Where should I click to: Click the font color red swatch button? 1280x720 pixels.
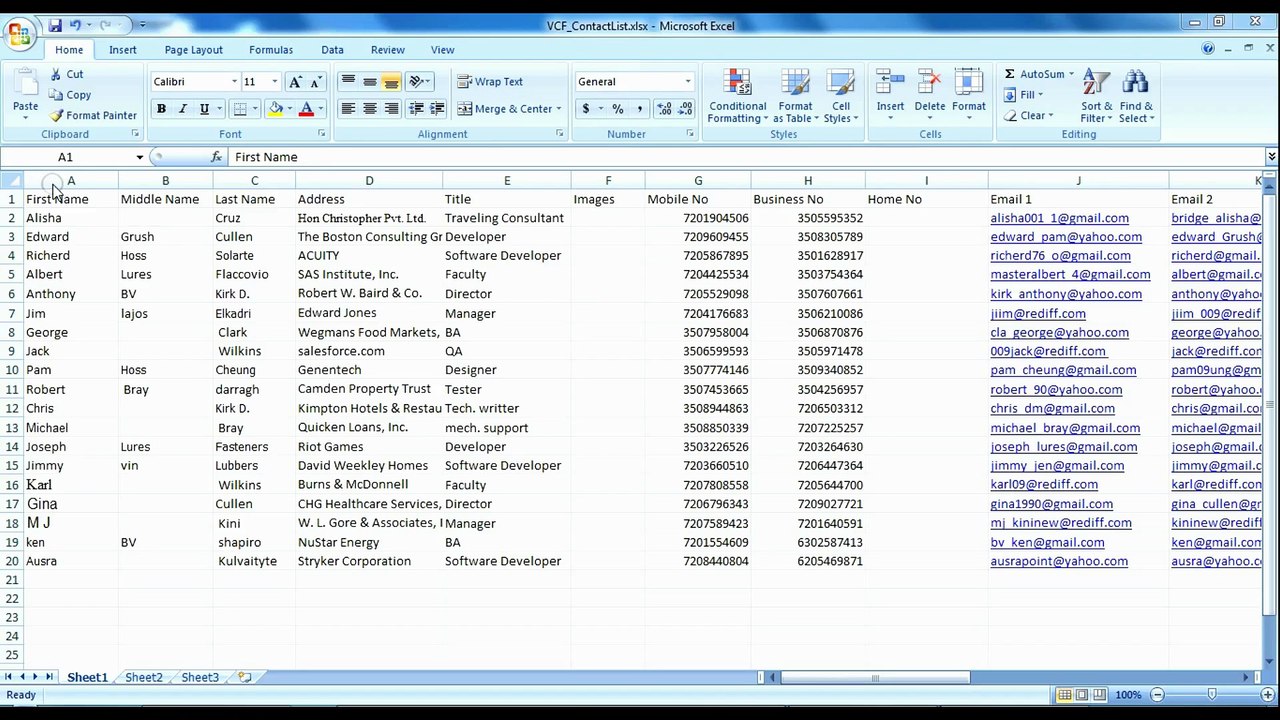307,109
